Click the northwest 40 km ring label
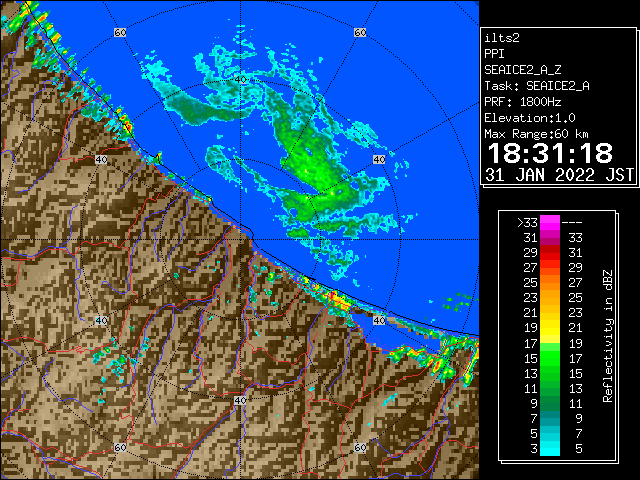The height and width of the screenshot is (480, 640). tap(101, 160)
